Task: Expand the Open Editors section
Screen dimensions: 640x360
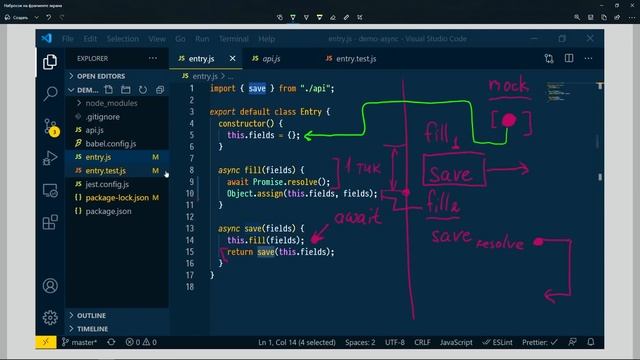Action: tap(101, 76)
